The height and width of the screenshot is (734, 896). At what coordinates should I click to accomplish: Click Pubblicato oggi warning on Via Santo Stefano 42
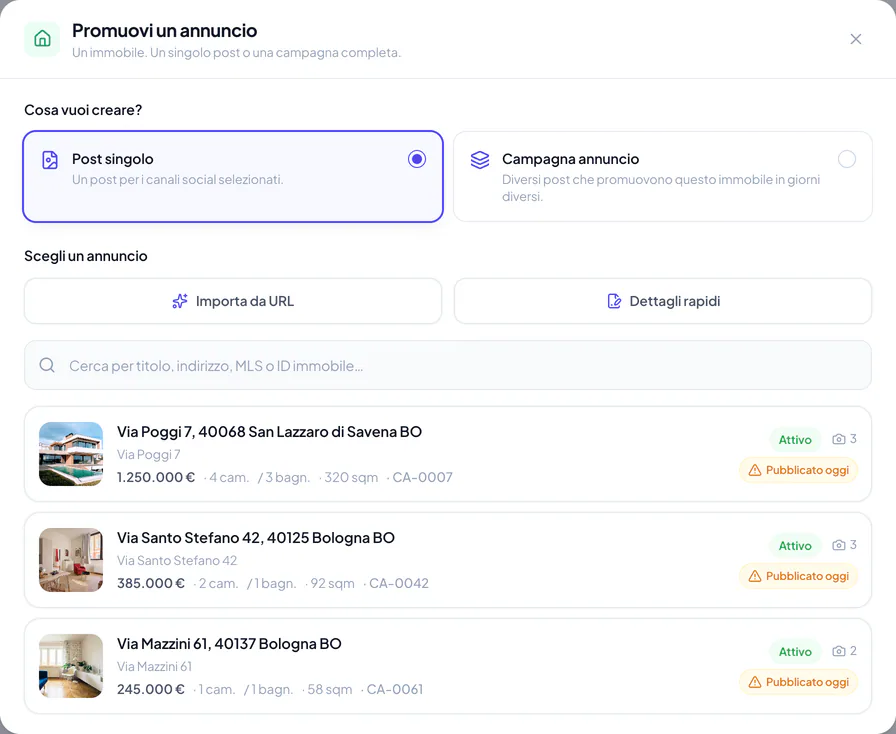tap(798, 576)
